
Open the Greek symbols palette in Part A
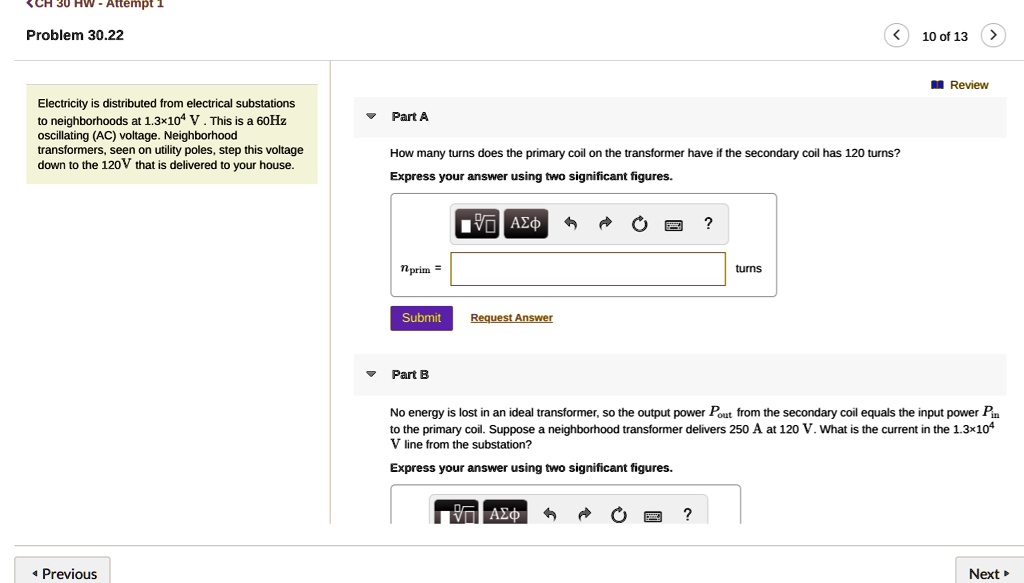click(x=525, y=223)
